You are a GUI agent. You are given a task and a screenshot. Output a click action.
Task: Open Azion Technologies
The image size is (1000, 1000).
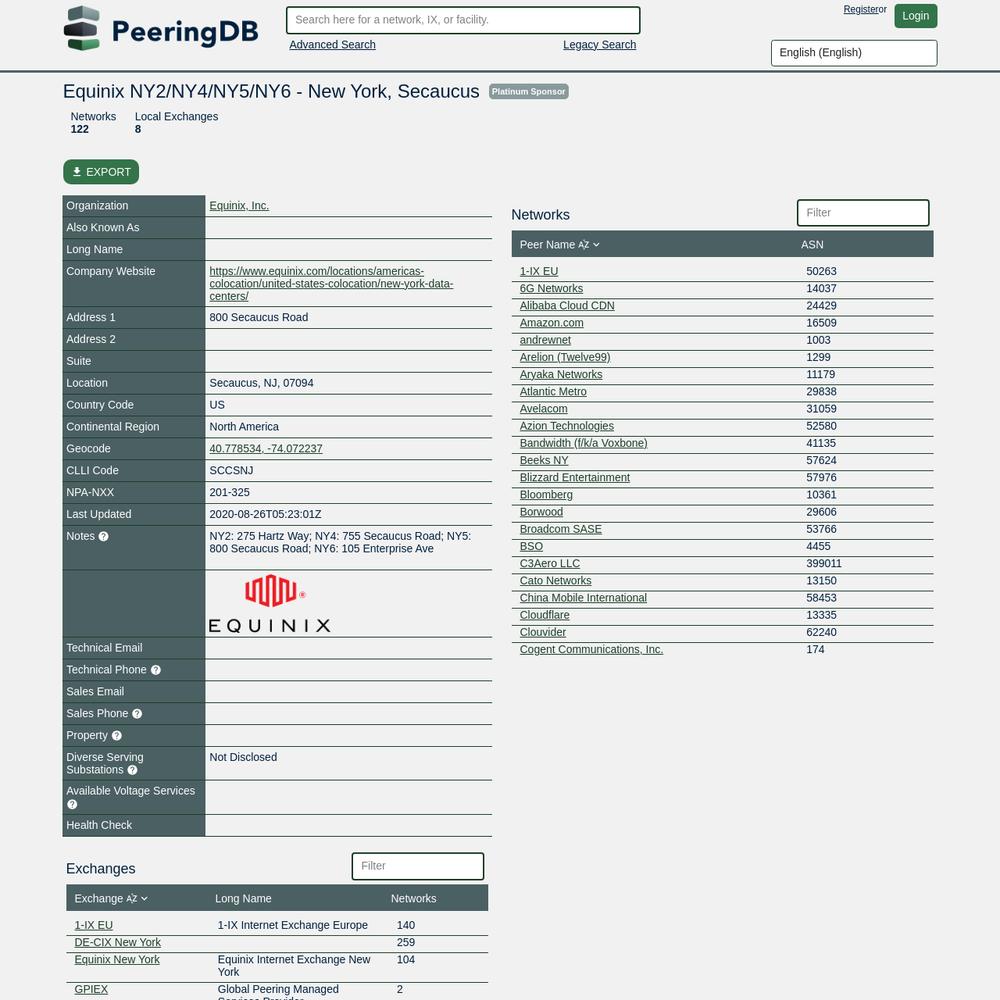click(x=567, y=427)
